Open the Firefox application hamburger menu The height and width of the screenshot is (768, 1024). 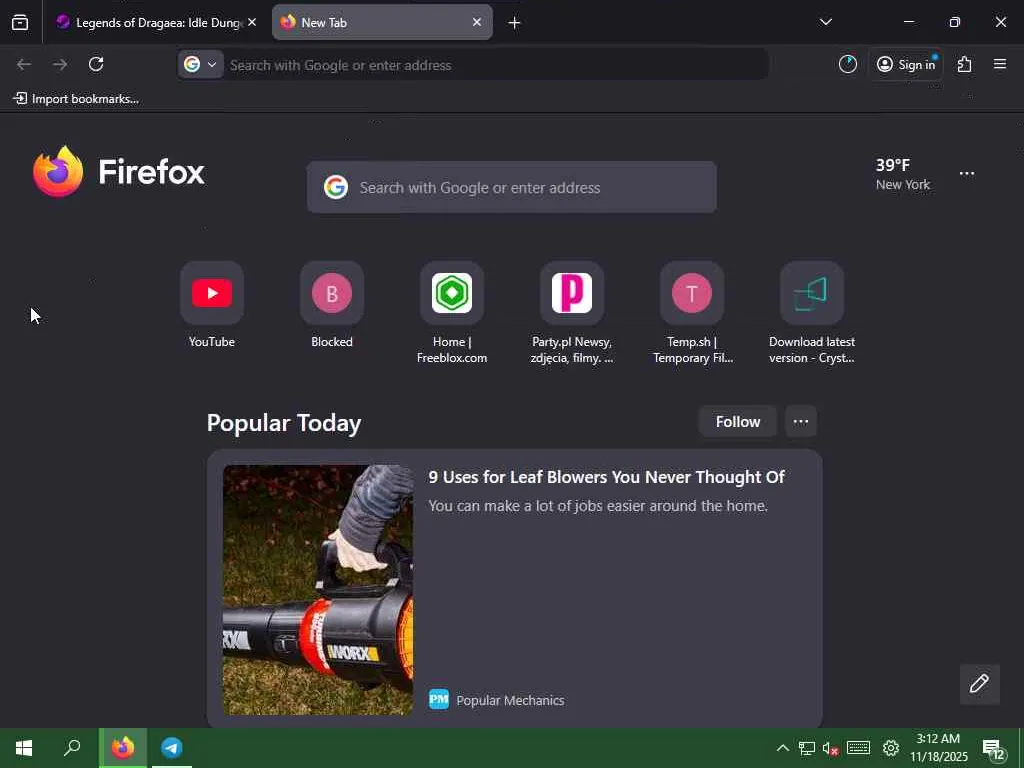[x=1000, y=64]
